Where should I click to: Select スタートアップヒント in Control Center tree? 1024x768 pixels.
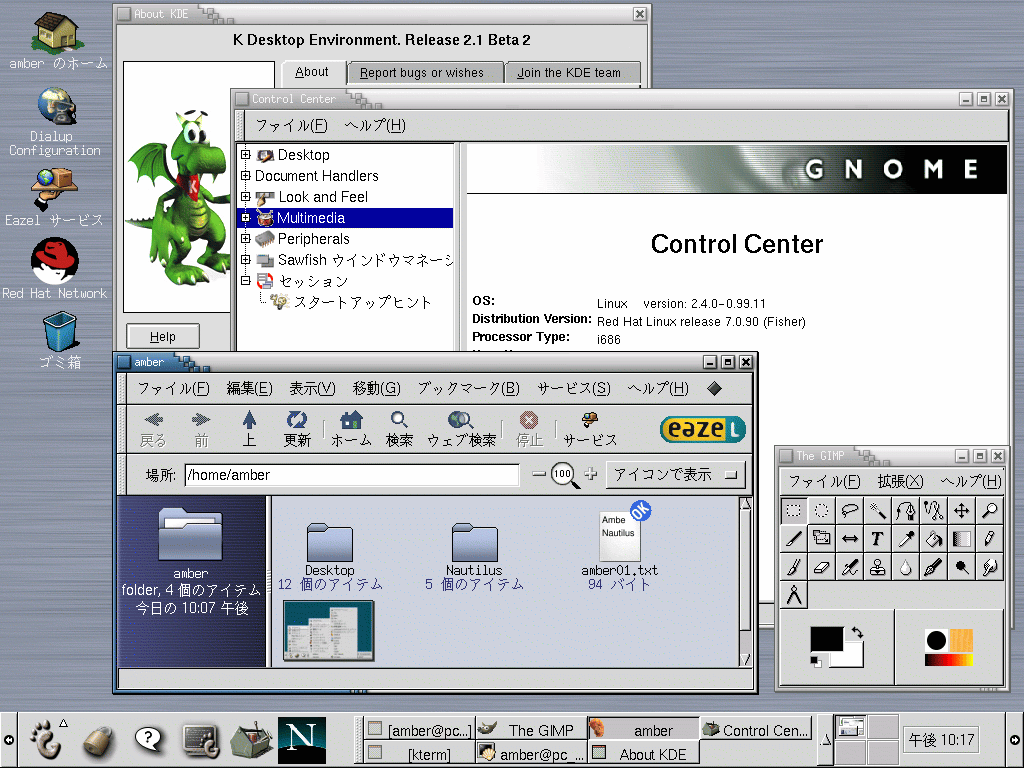click(x=362, y=302)
